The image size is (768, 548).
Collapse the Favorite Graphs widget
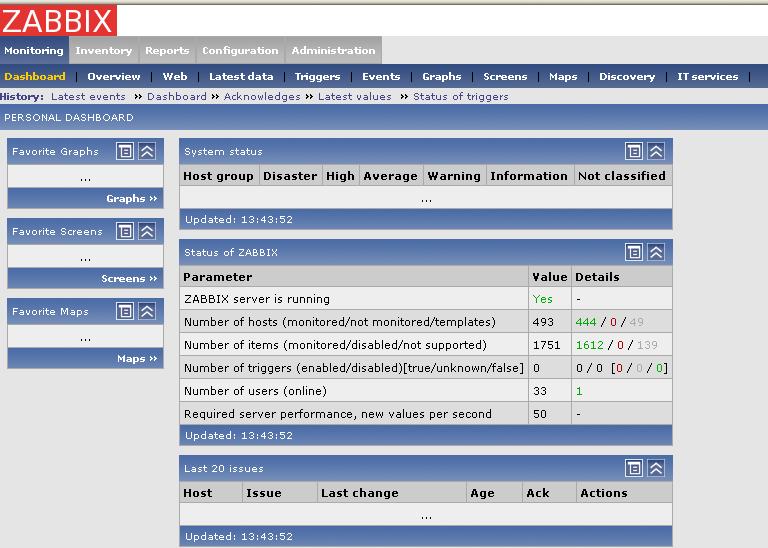point(147,151)
